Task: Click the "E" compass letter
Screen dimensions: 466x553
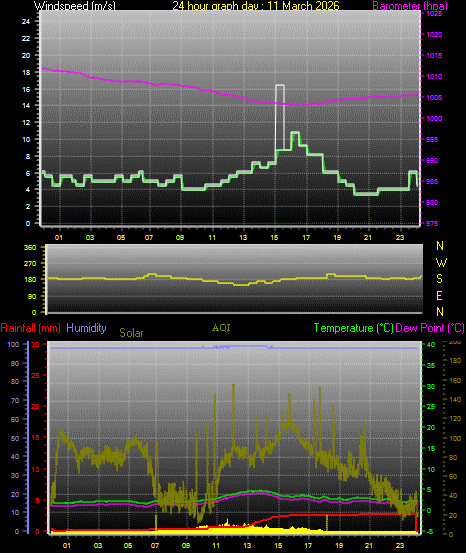Action: tap(439, 296)
